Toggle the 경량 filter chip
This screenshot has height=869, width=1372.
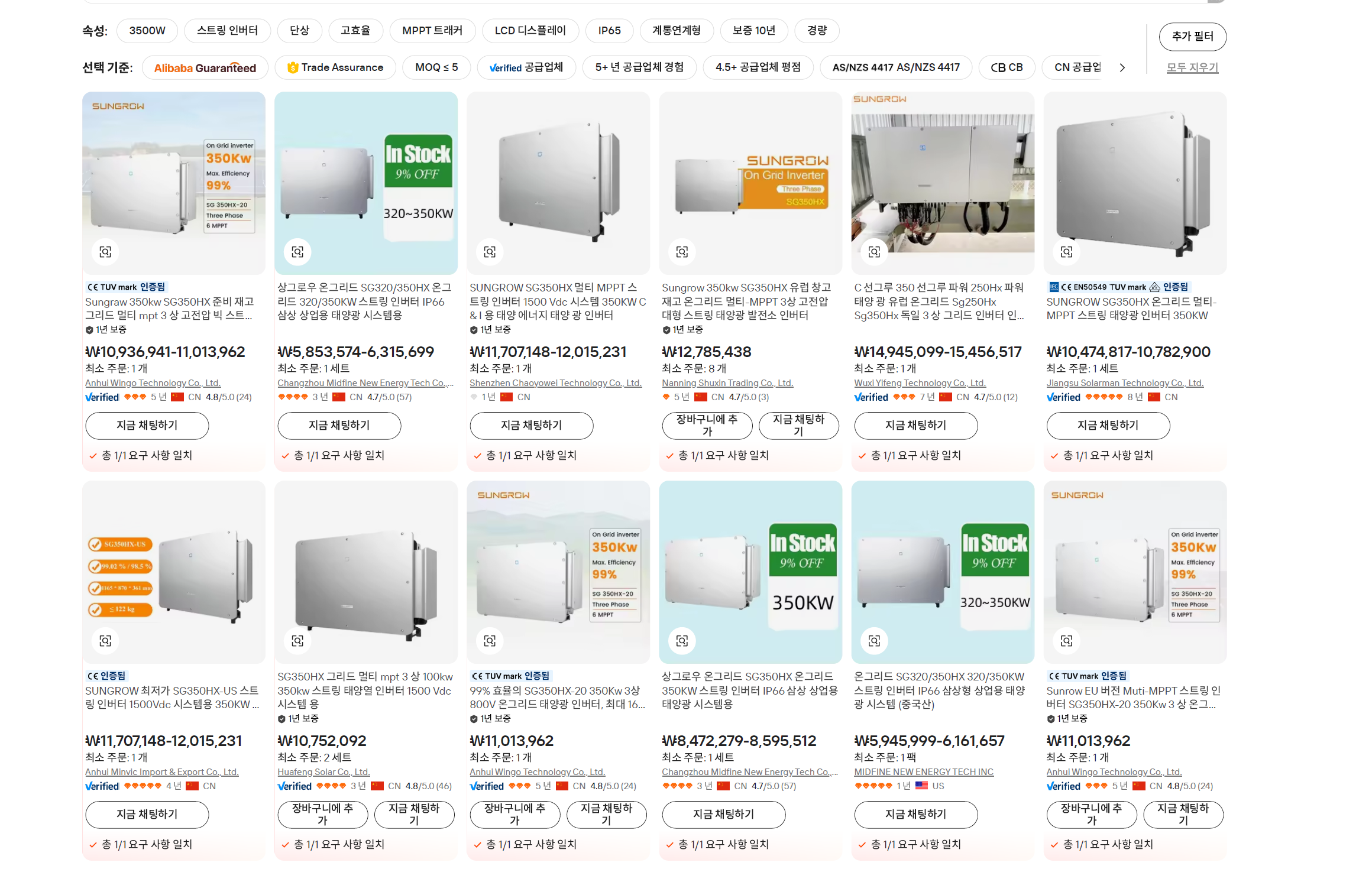817,31
